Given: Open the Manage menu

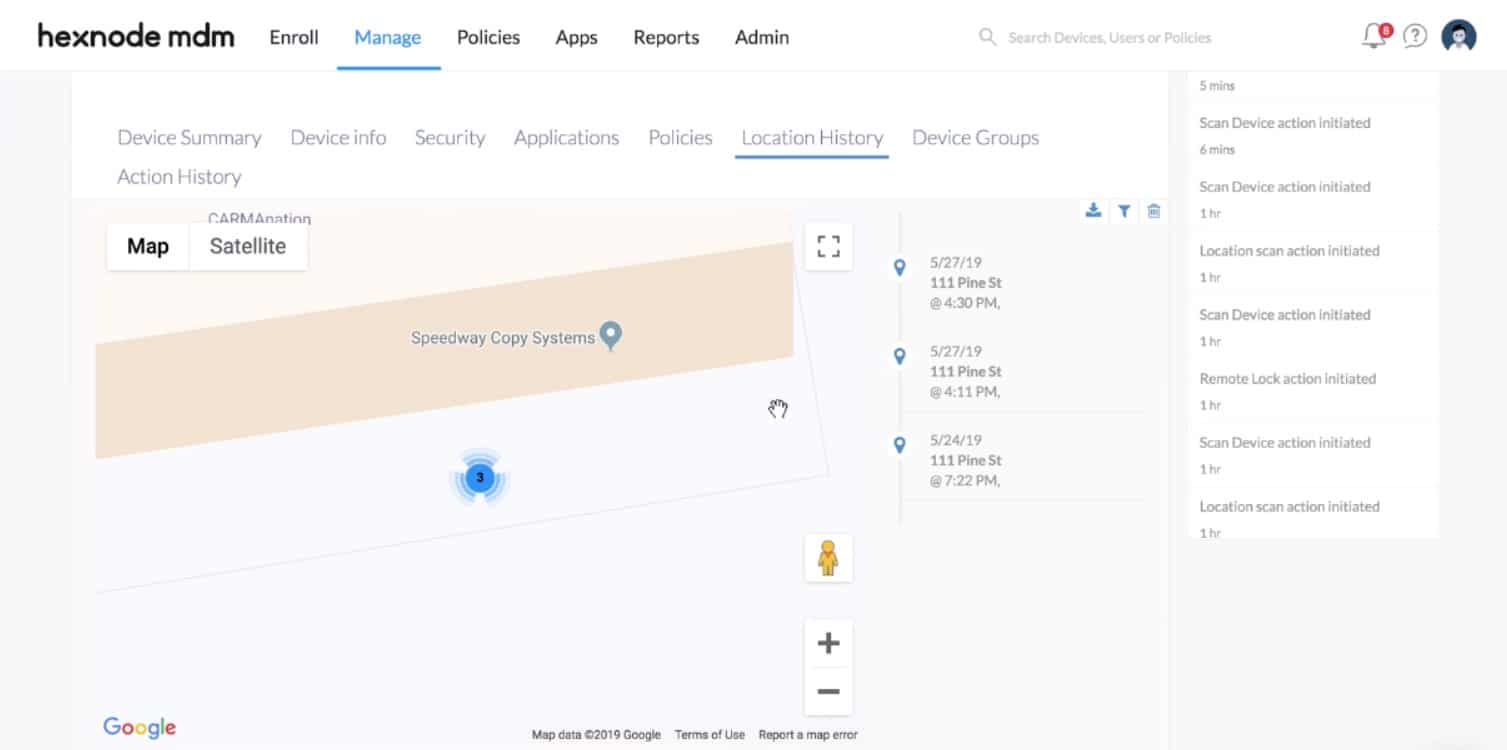Looking at the screenshot, I should tap(388, 37).
